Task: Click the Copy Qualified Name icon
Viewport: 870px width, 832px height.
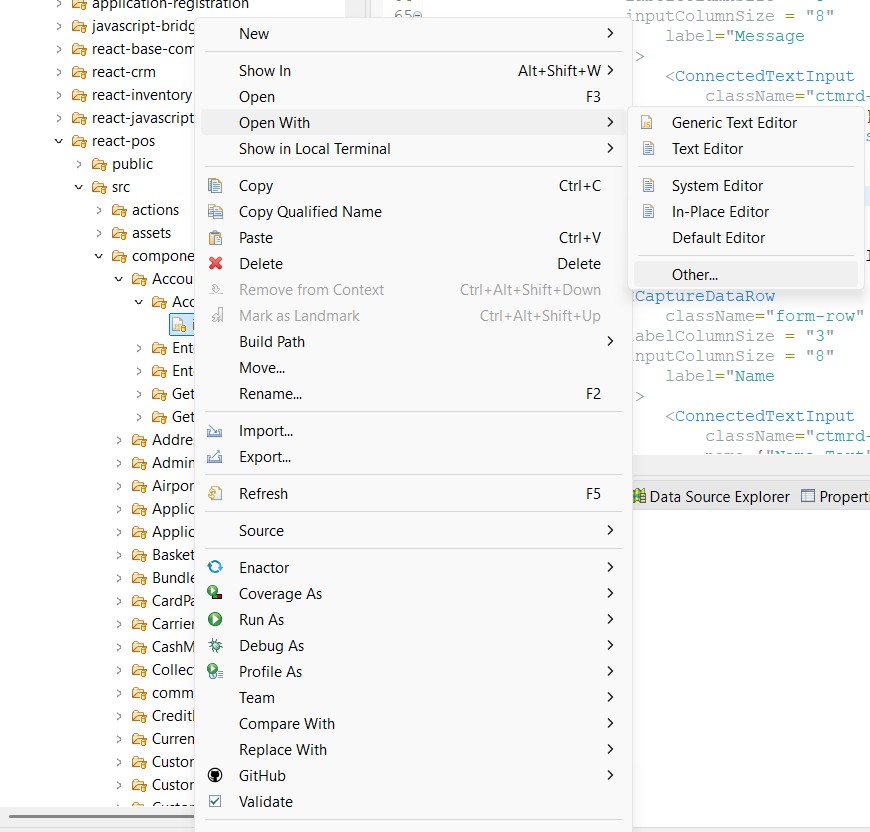Action: 215,211
